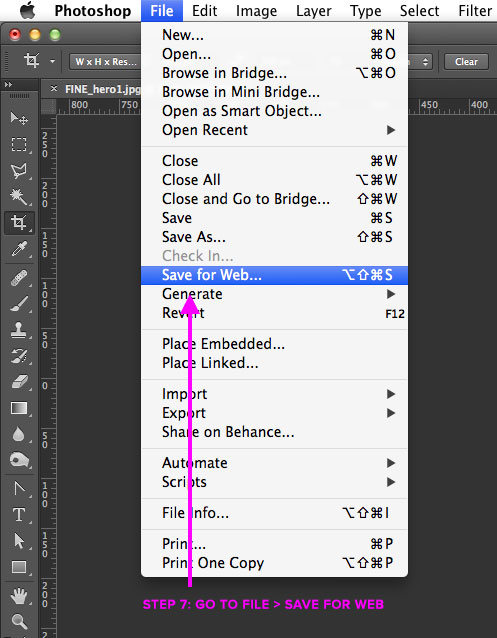This screenshot has width=497, height=638.
Task: Choose Browse in Bridge...
Action: click(x=274, y=73)
